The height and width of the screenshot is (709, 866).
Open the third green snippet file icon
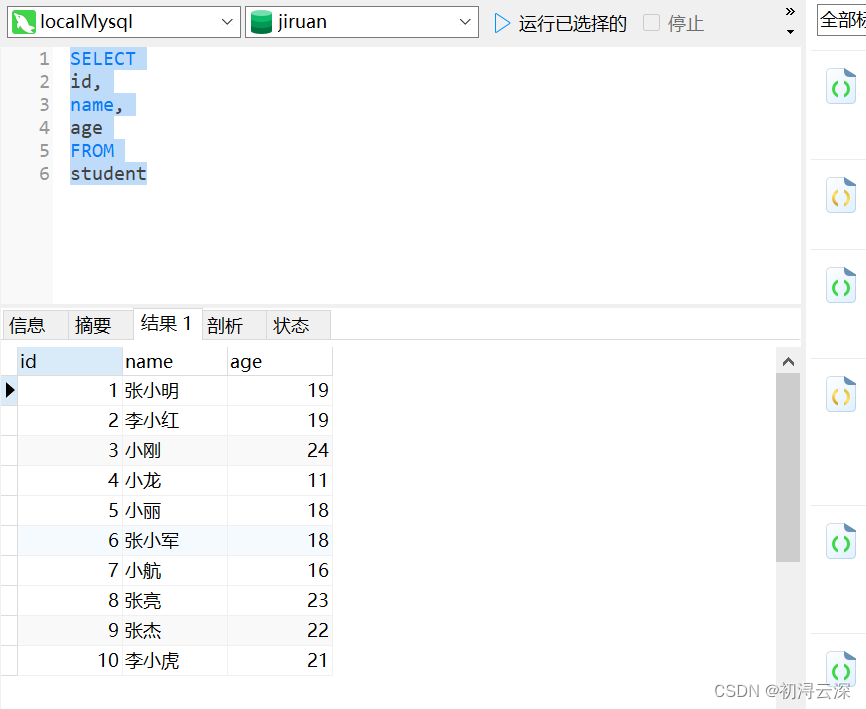(x=841, y=285)
